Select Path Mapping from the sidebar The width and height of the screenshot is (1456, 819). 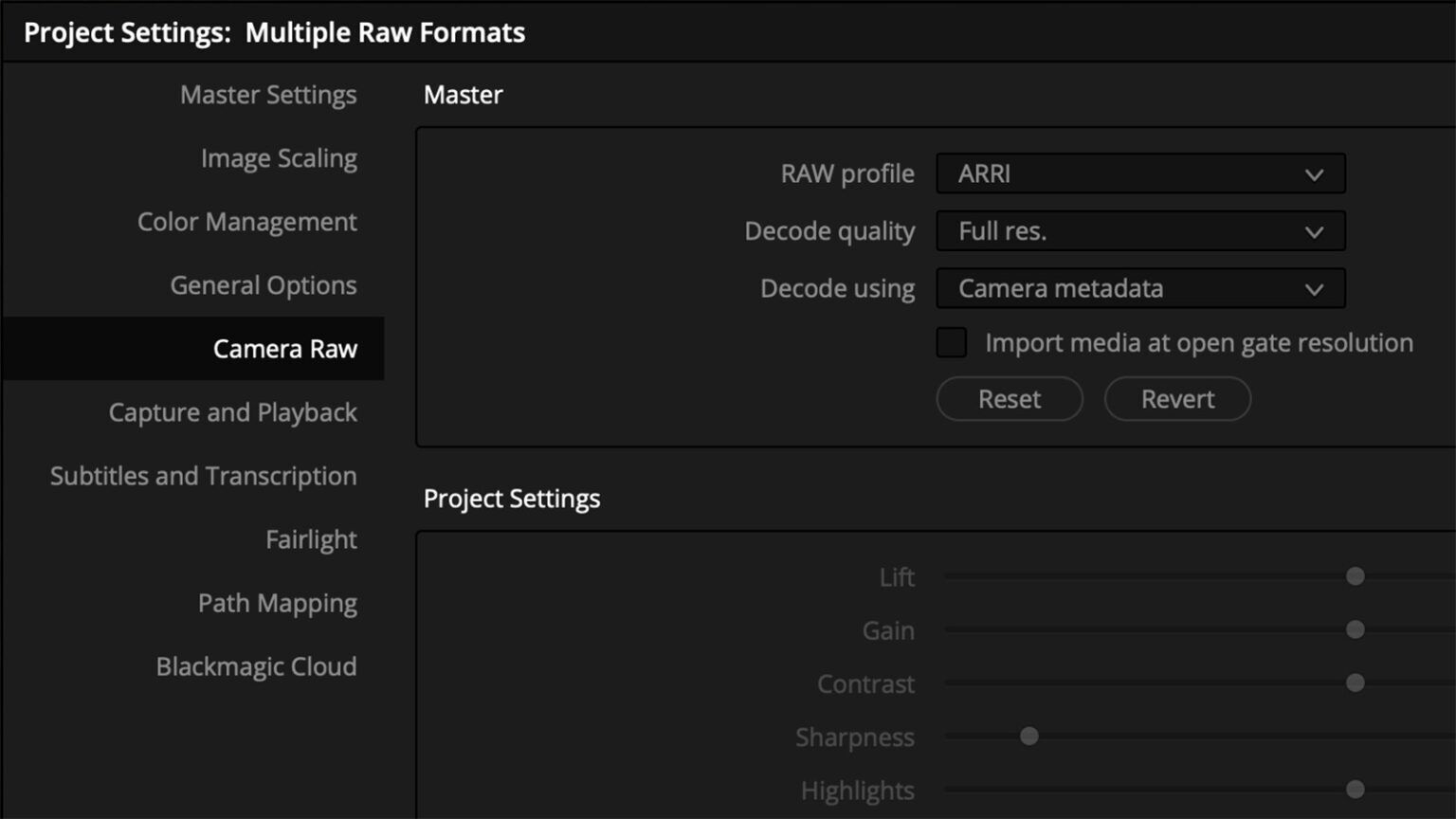click(277, 603)
